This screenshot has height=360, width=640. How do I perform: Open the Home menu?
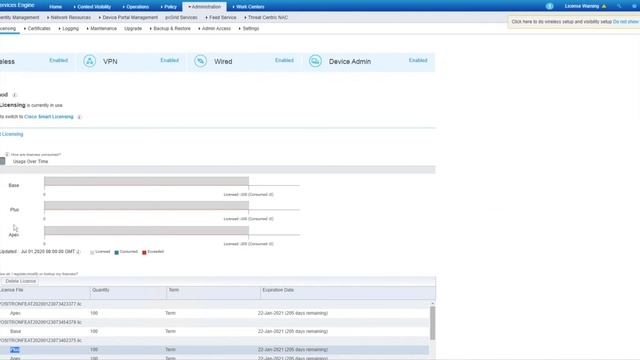click(x=55, y=7)
